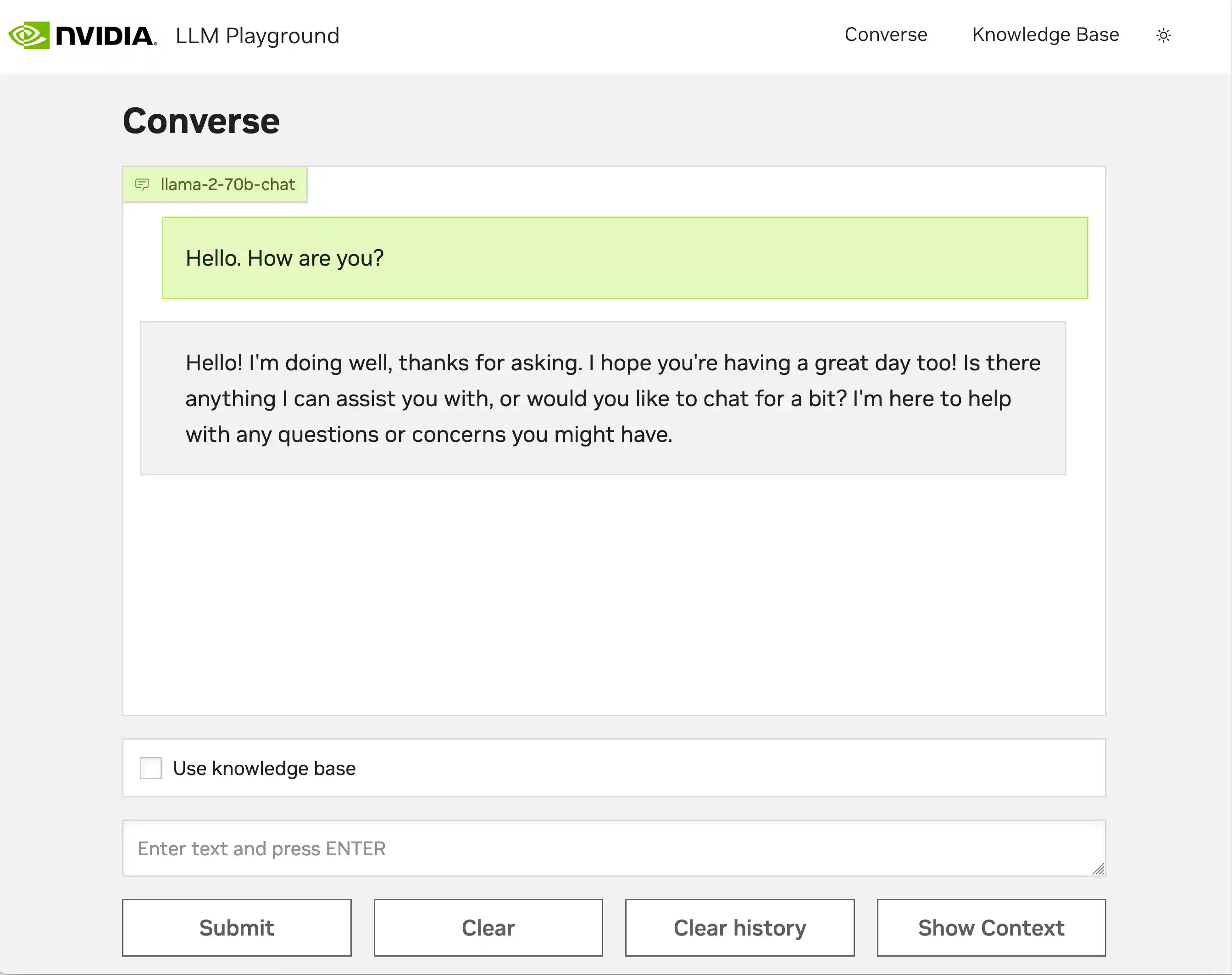The image size is (1232, 975).
Task: Click the Clear button
Action: (x=488, y=928)
